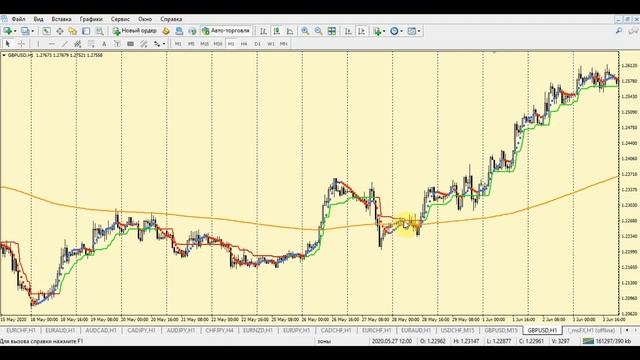
Task: Open the Графики menu
Action: point(91,19)
